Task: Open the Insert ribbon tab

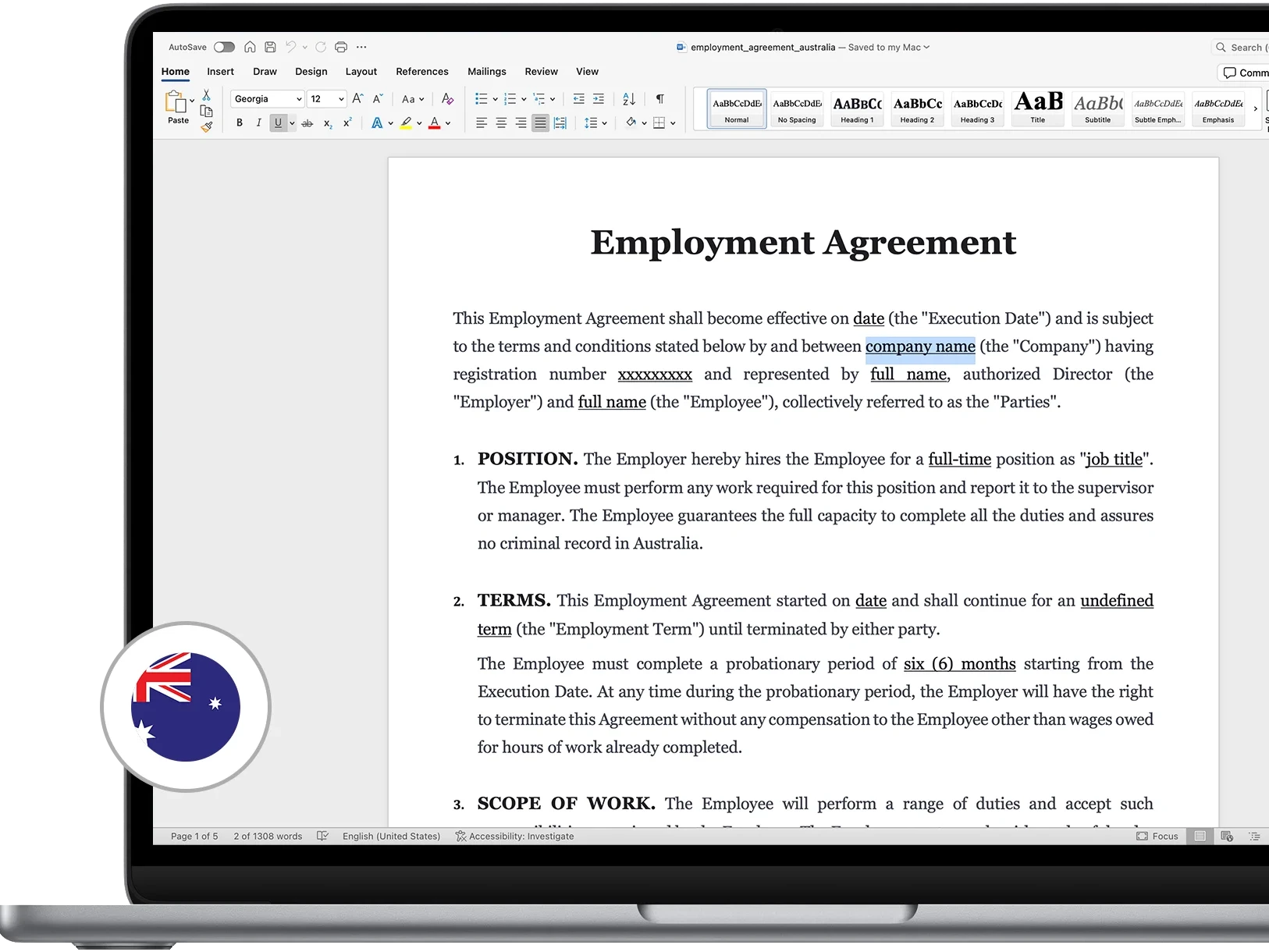Action: pos(220,71)
